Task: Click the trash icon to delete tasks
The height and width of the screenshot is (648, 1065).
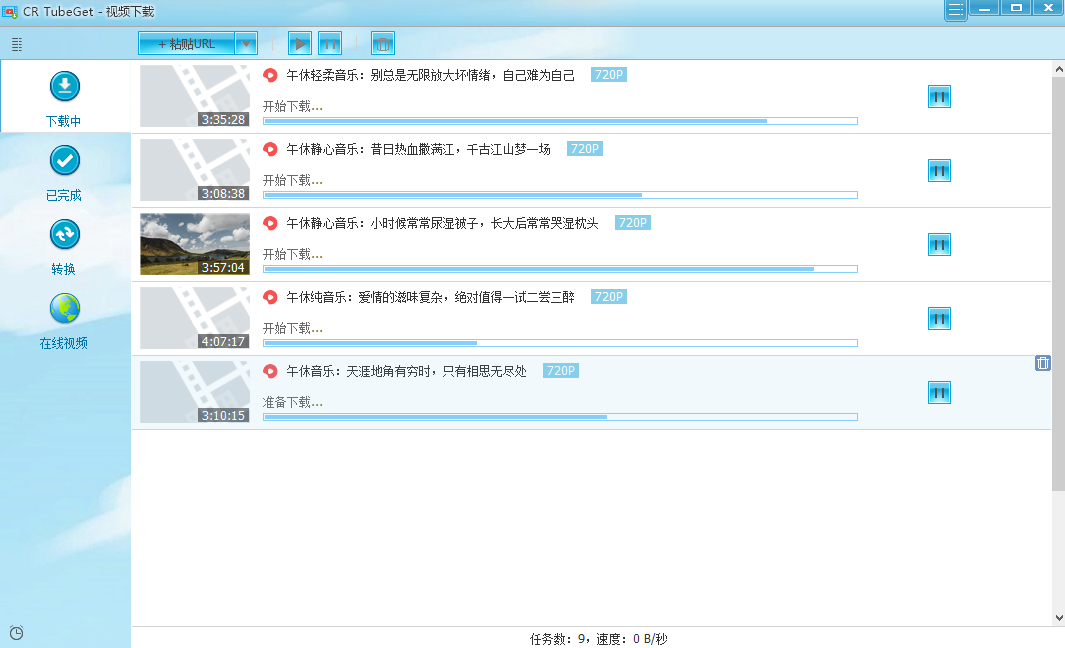Action: [383, 43]
